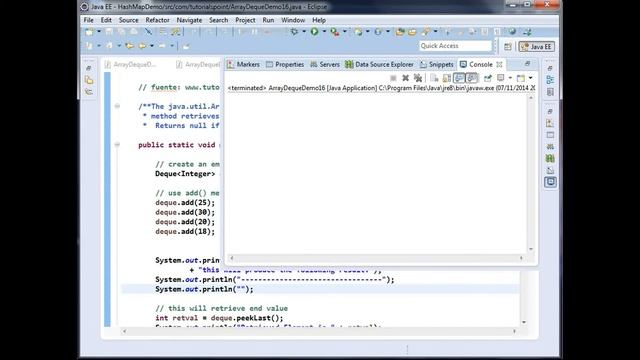Minimize the Console view panel

coord(527,64)
